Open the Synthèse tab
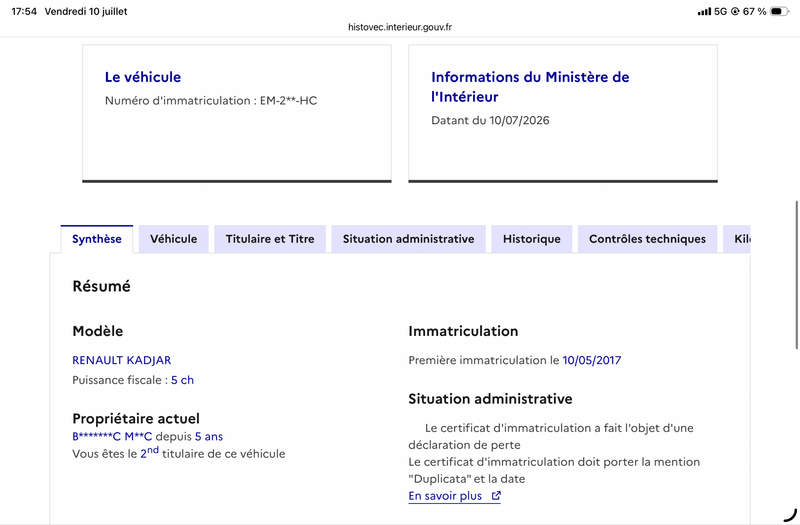 click(x=96, y=239)
